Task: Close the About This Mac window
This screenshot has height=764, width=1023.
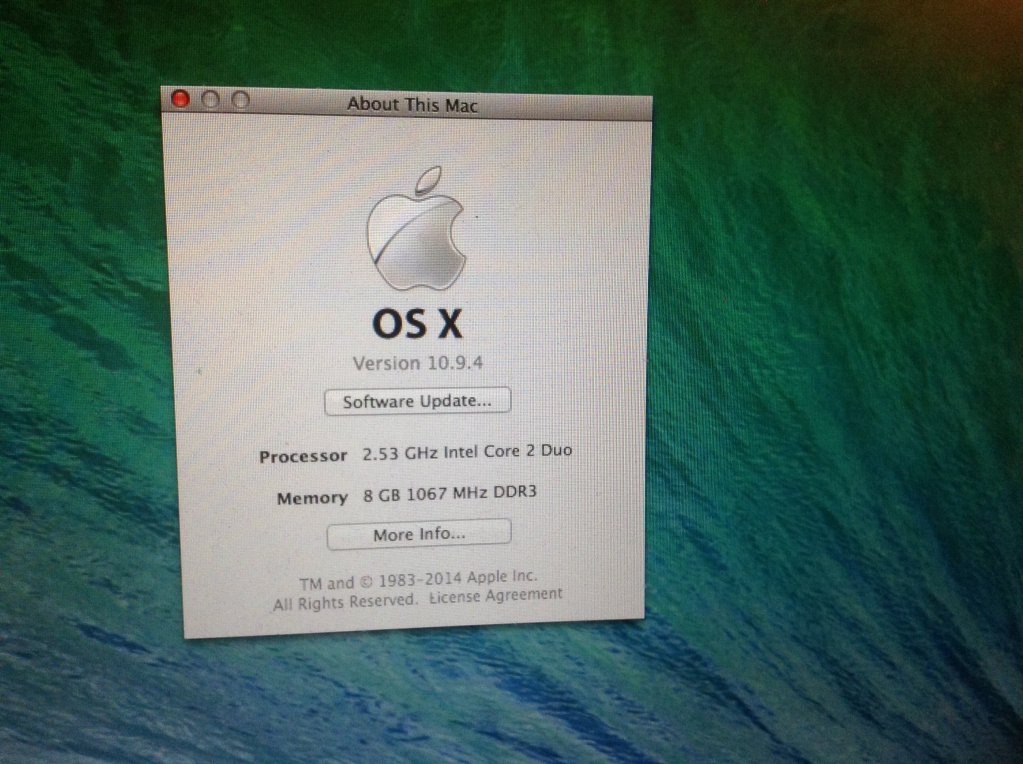Action: coord(180,99)
